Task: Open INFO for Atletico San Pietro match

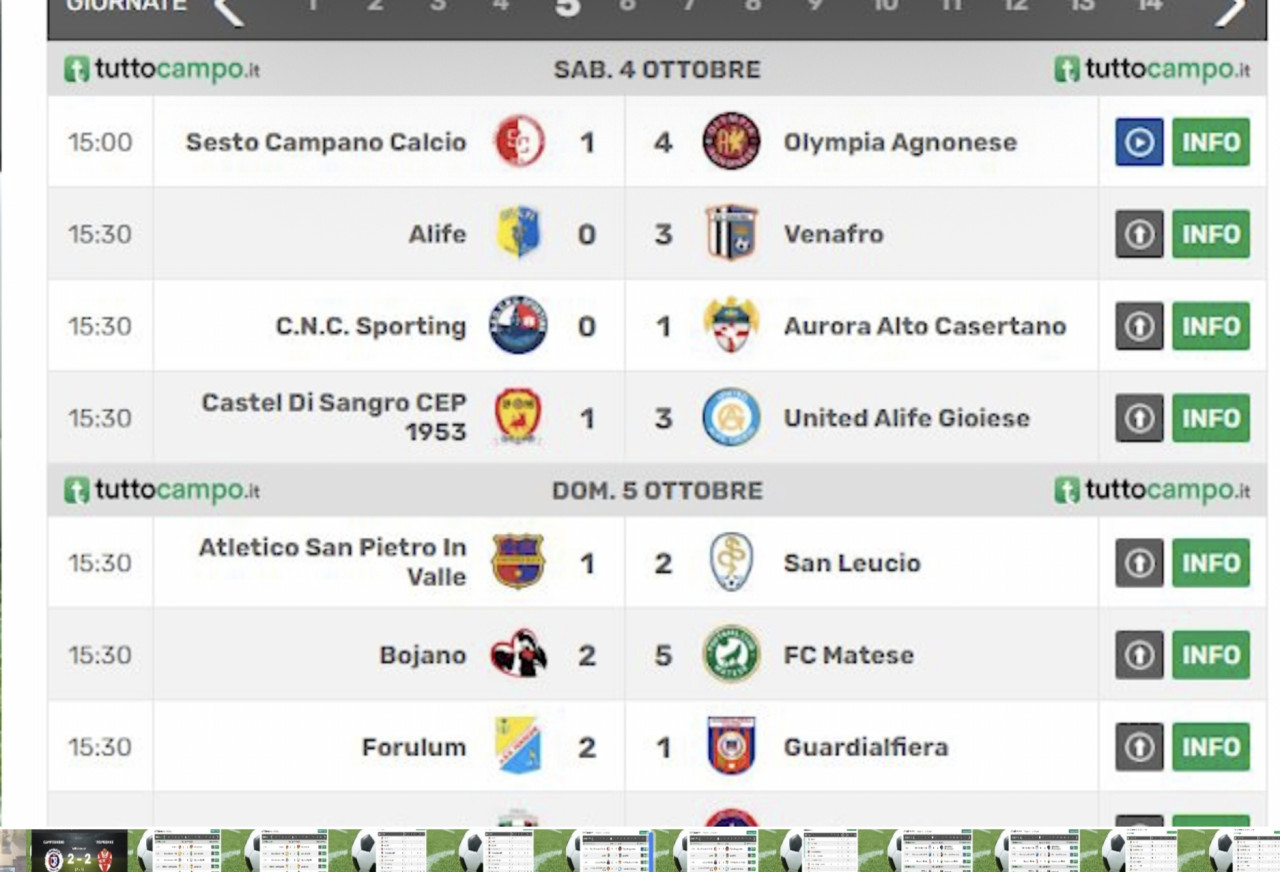Action: tap(1210, 563)
